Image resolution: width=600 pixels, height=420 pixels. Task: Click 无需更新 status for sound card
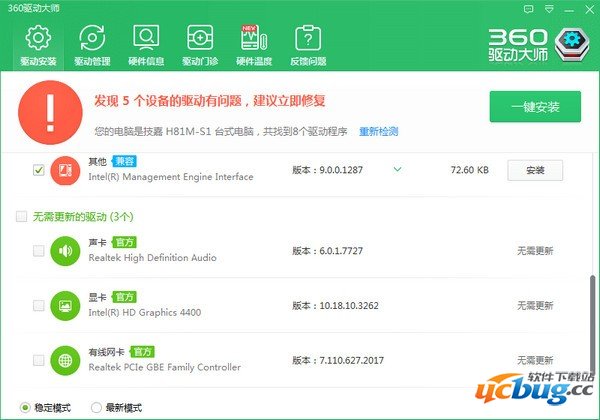535,251
